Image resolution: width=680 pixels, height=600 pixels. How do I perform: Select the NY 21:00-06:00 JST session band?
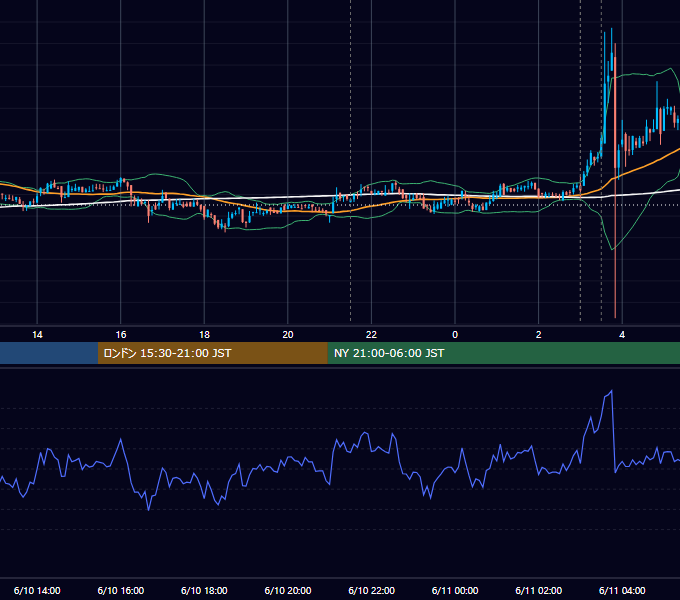503,353
